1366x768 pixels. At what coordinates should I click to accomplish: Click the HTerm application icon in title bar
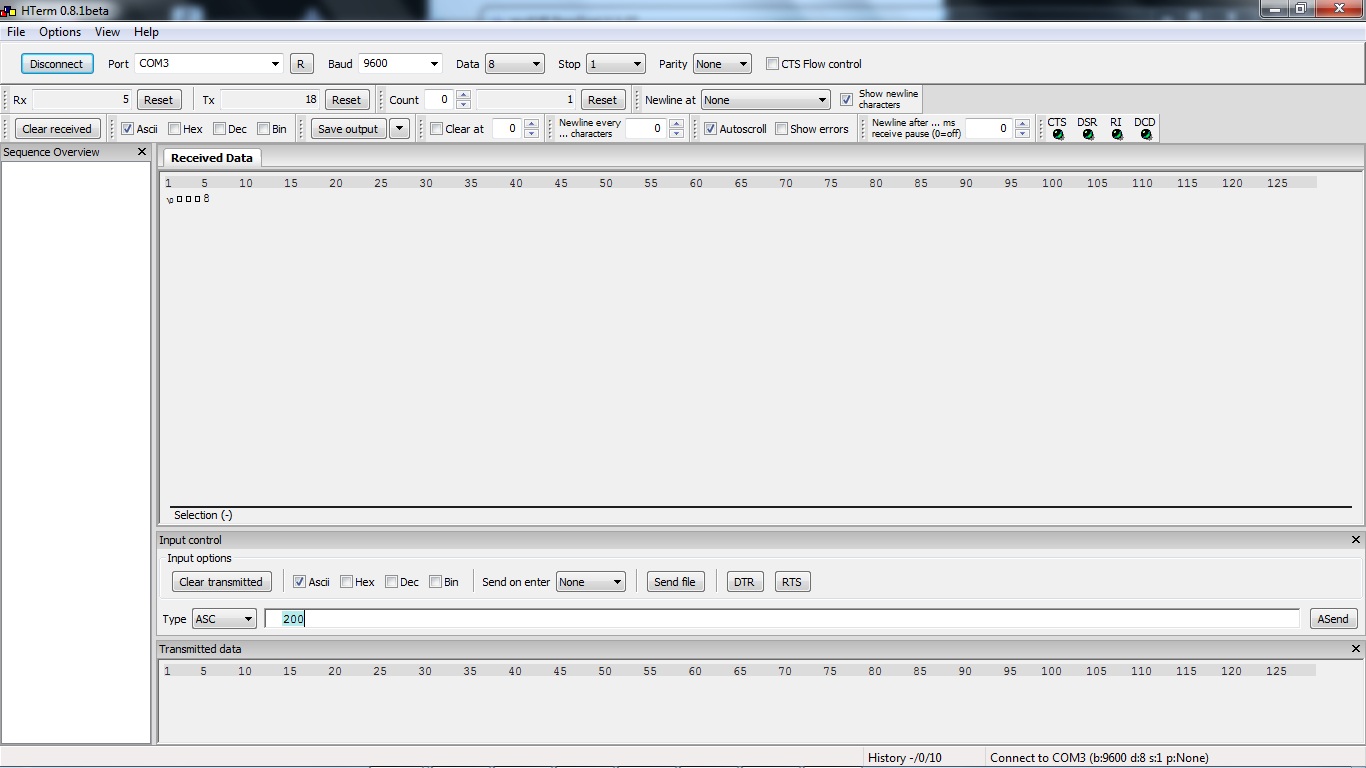[9, 10]
